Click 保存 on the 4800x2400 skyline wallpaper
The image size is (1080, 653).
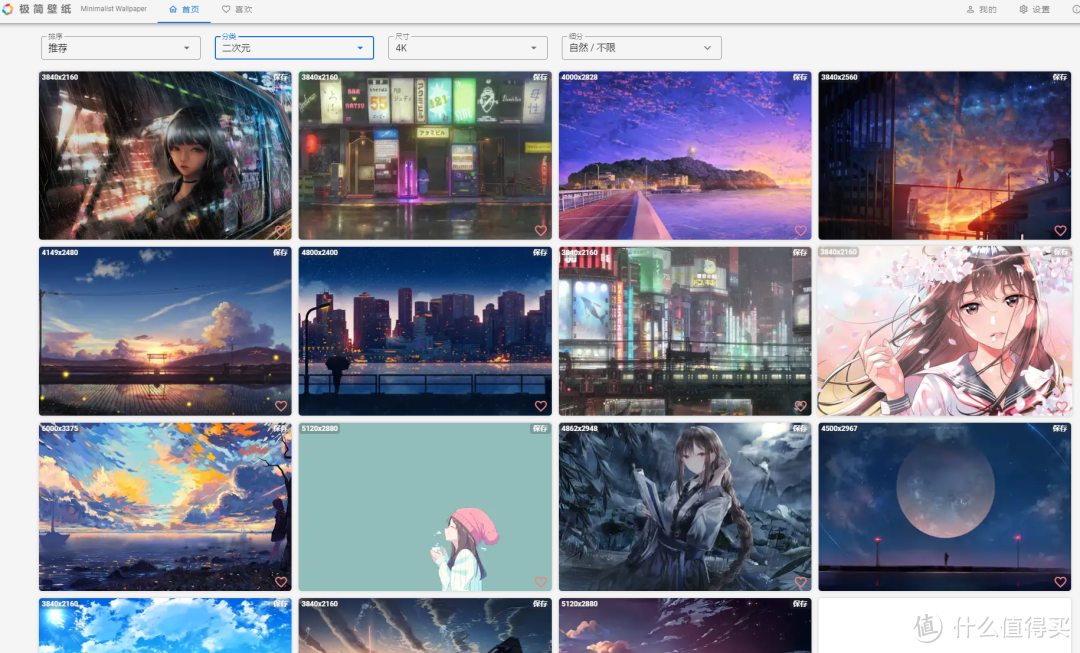(540, 253)
